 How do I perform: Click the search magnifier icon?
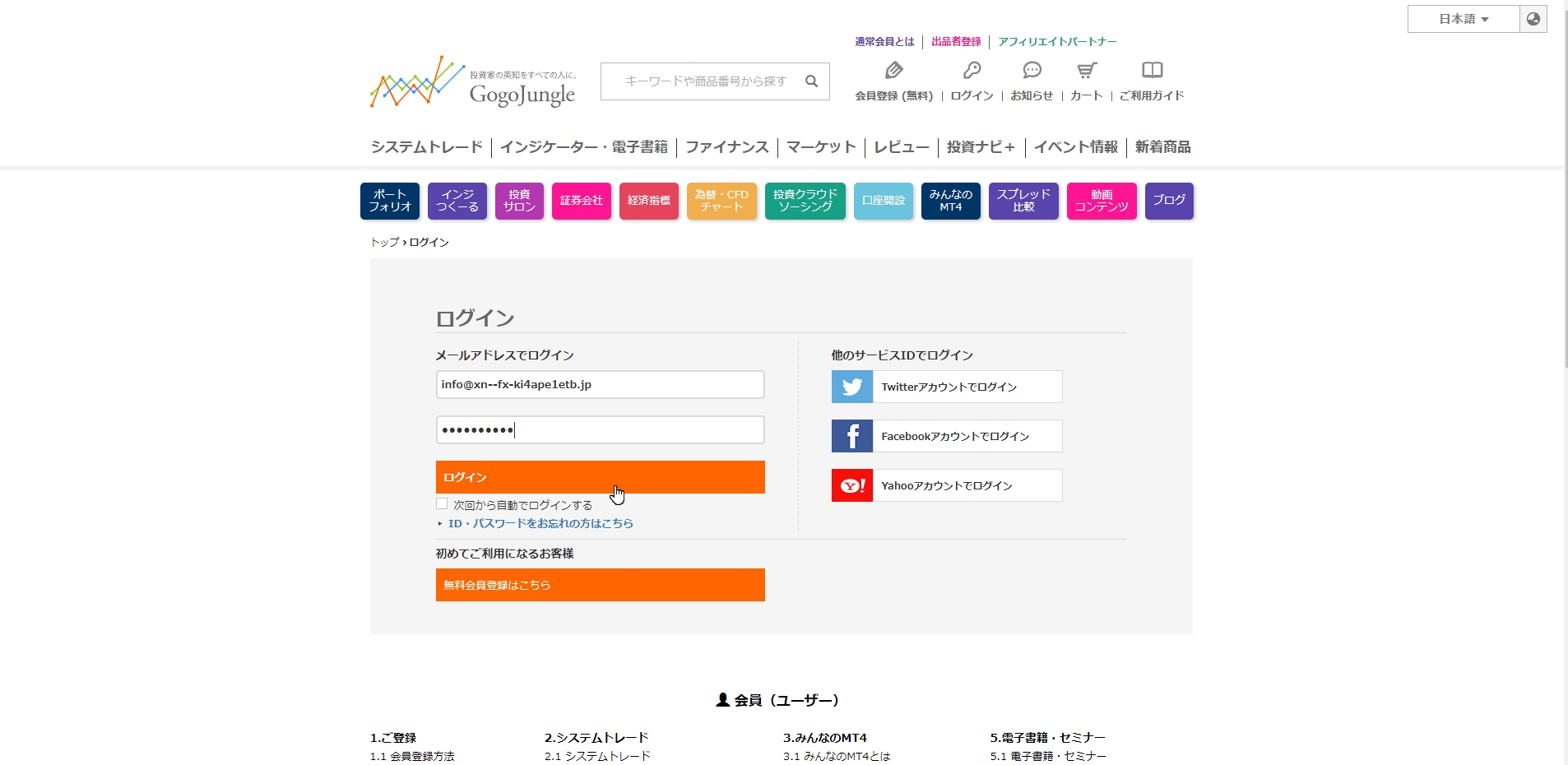[x=811, y=81]
